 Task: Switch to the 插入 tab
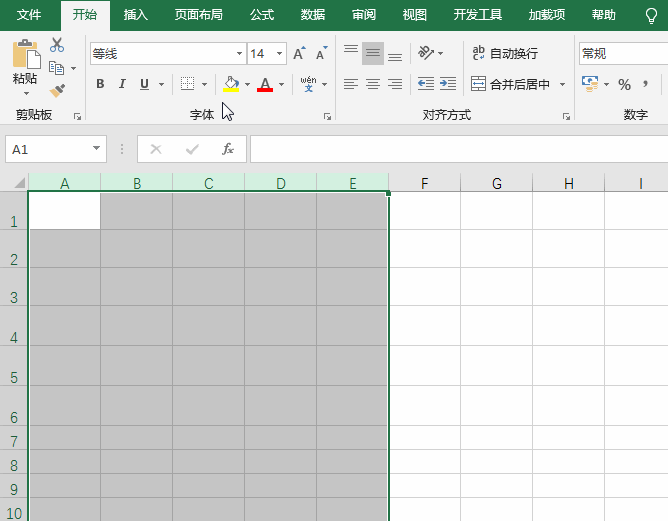[x=136, y=15]
